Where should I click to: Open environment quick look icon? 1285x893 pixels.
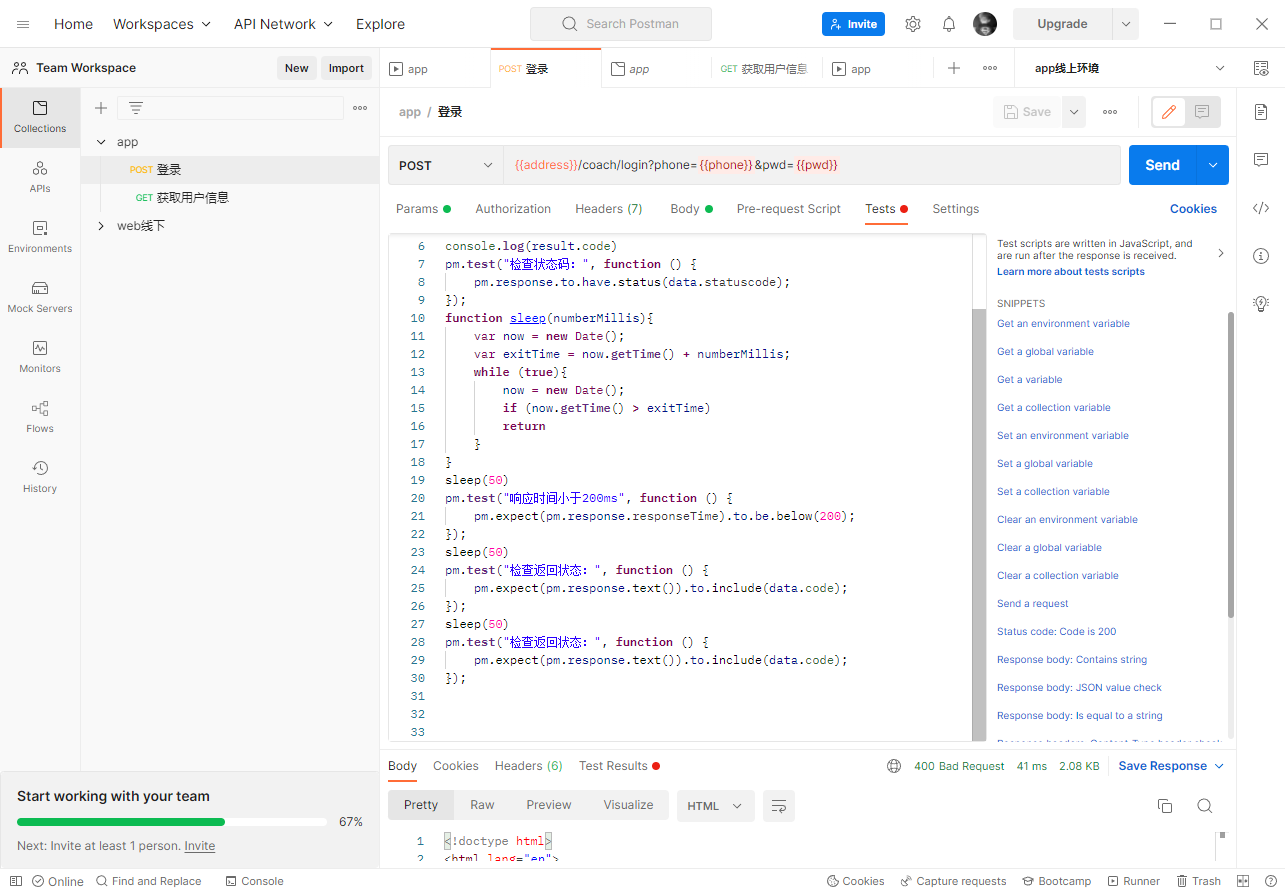click(1261, 68)
